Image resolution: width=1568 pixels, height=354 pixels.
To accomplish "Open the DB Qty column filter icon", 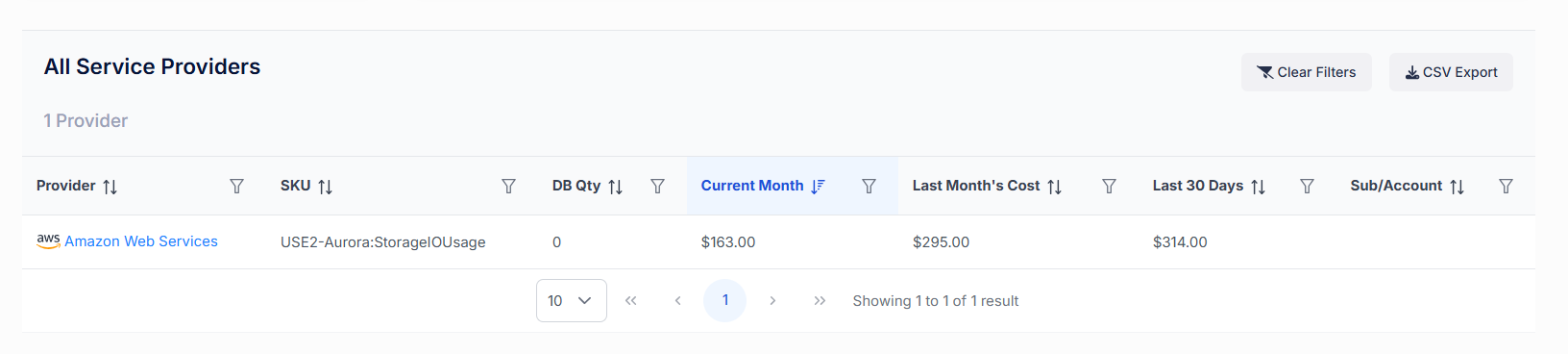I will (x=657, y=186).
